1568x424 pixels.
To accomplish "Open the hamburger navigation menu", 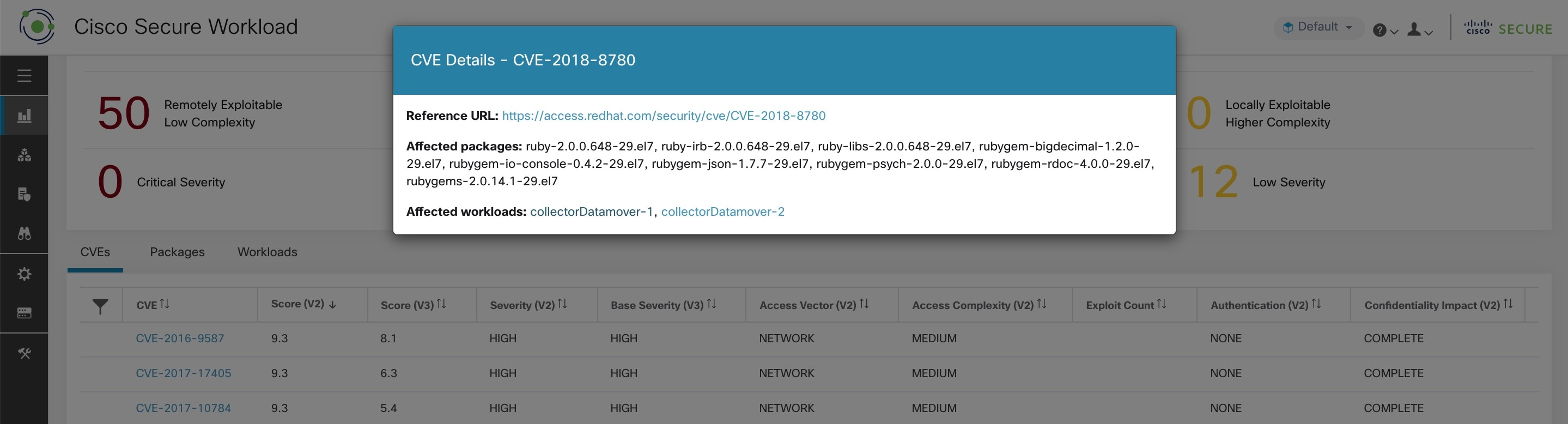I will tap(25, 76).
